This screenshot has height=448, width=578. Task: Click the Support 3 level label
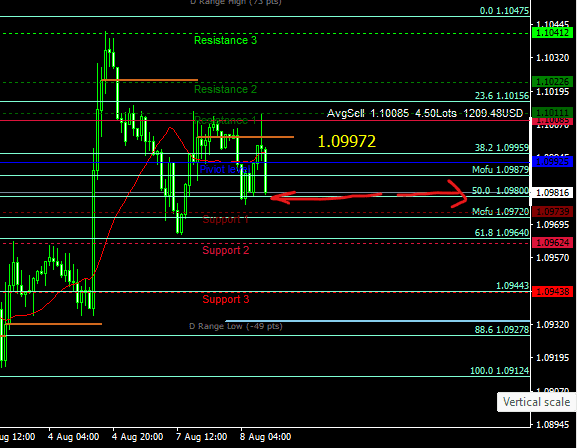tap(226, 299)
